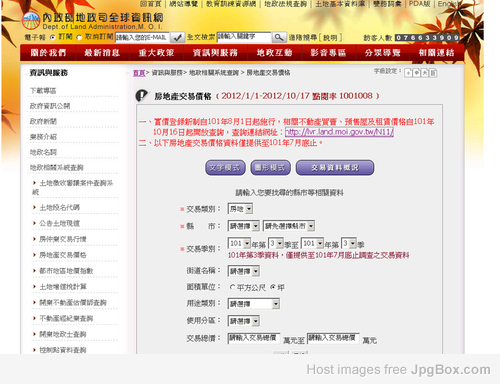The height and width of the screenshot is (384, 500).
Task: Click the magnifier full-text search button
Action: (x=279, y=37)
